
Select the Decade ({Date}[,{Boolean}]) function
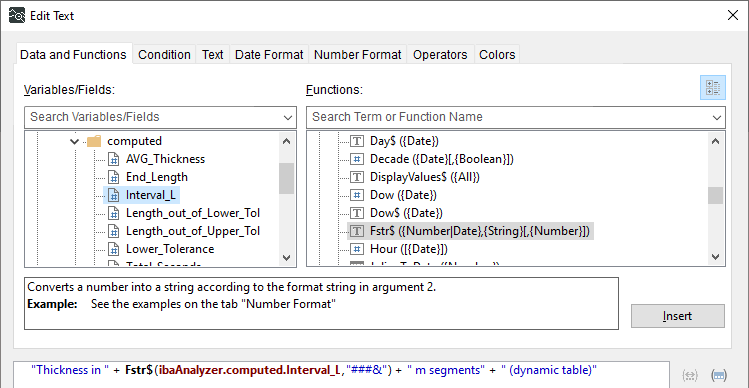click(442, 159)
